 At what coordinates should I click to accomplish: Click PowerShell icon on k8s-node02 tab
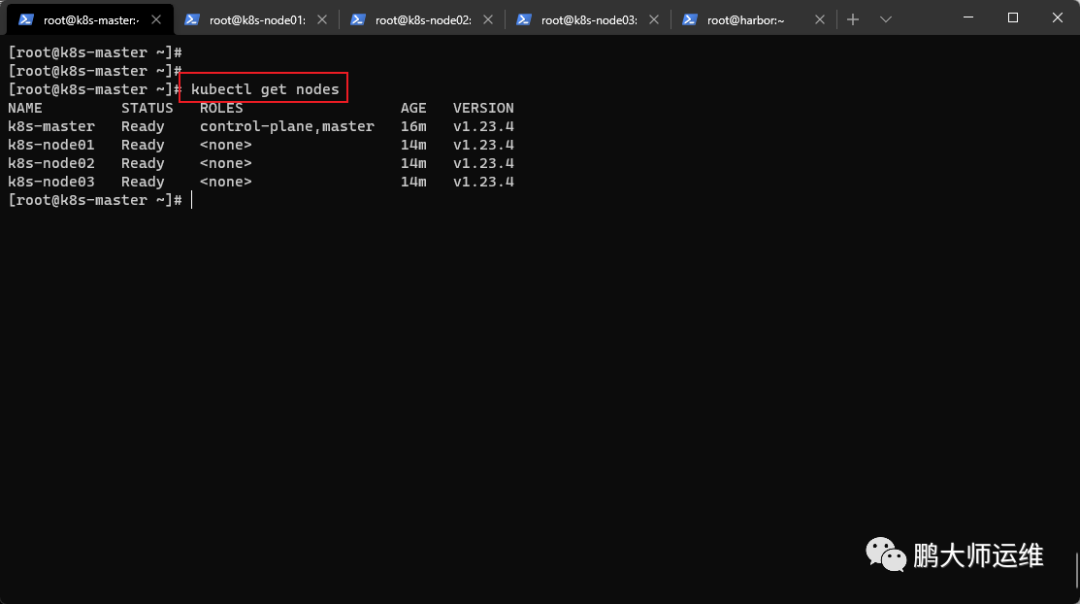point(357,20)
